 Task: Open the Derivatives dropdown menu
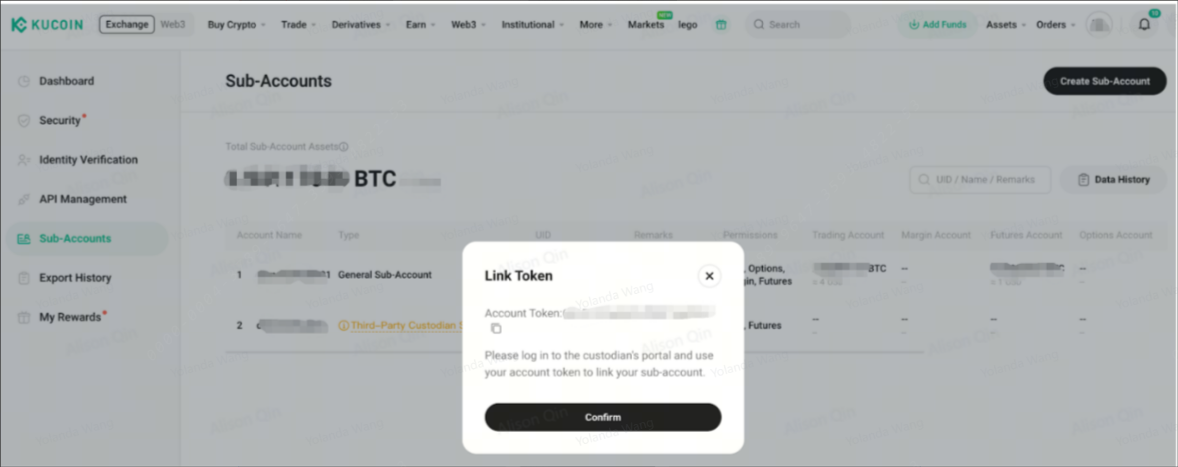click(360, 25)
